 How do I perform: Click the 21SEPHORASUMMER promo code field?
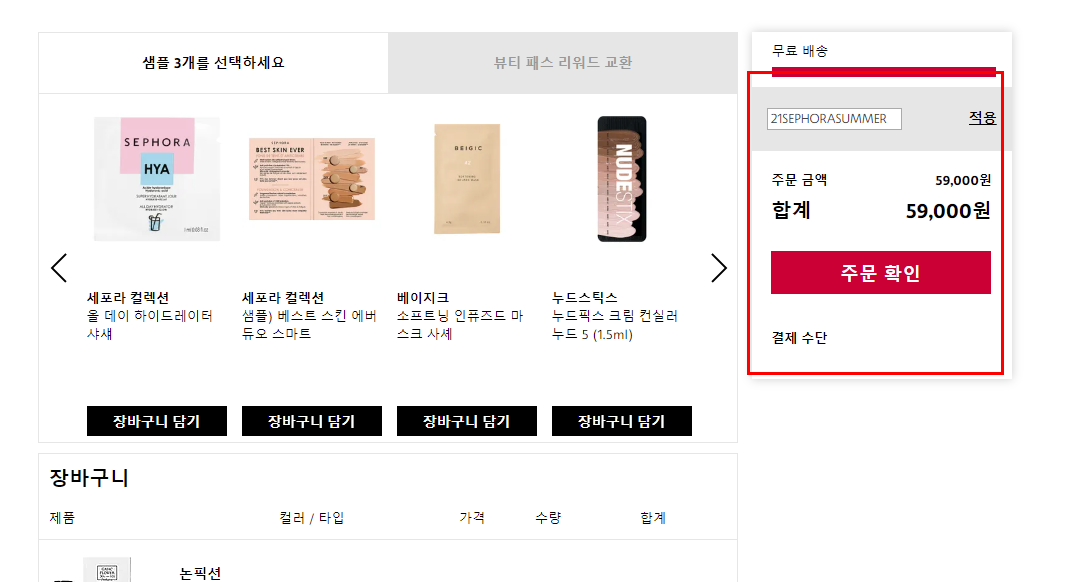(834, 119)
